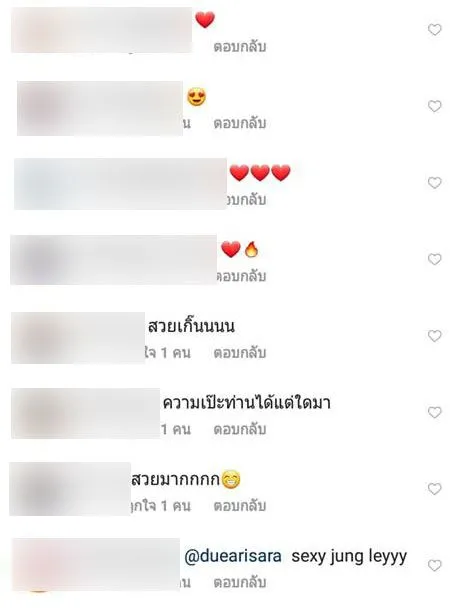Like the single red heart comment

pyautogui.click(x=434, y=30)
